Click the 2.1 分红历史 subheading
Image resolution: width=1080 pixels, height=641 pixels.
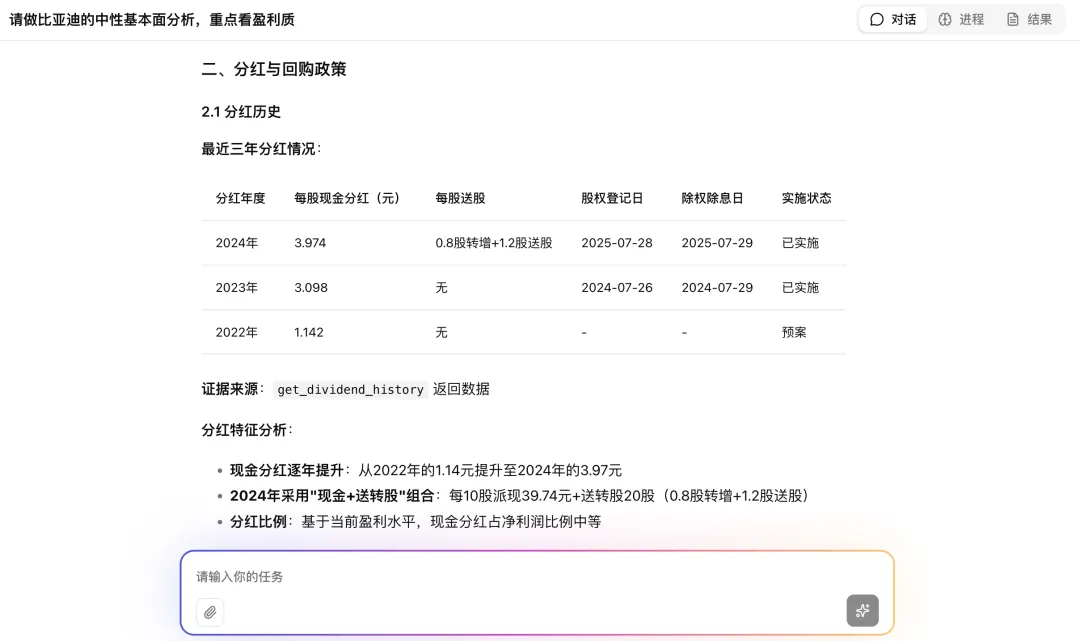pos(241,112)
